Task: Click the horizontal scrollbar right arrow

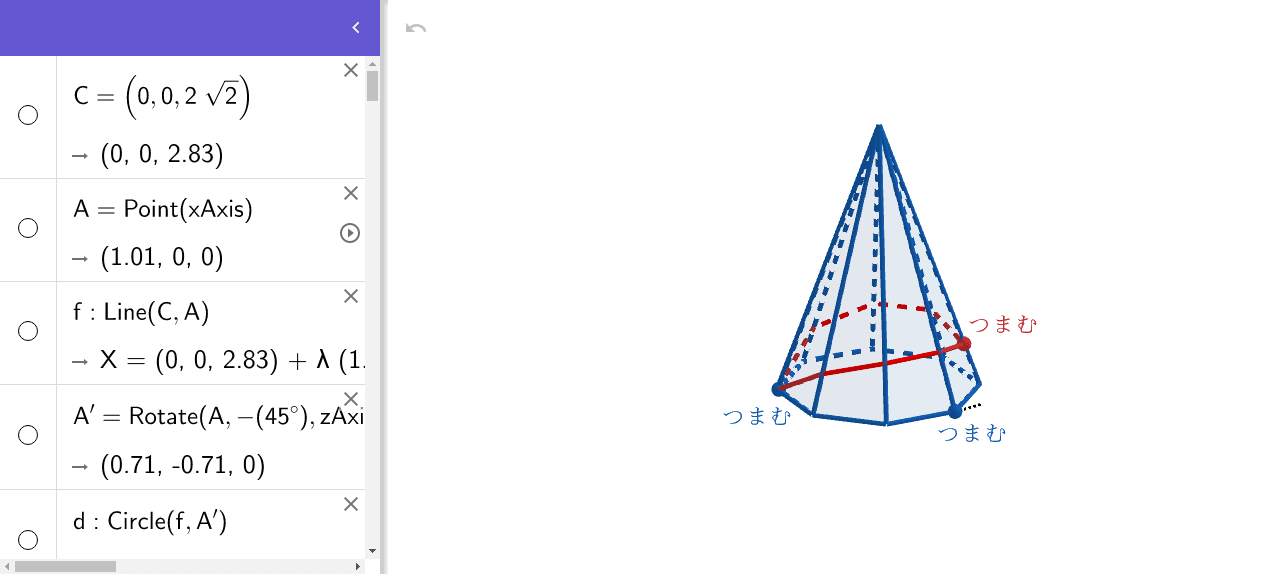Action: point(359,567)
